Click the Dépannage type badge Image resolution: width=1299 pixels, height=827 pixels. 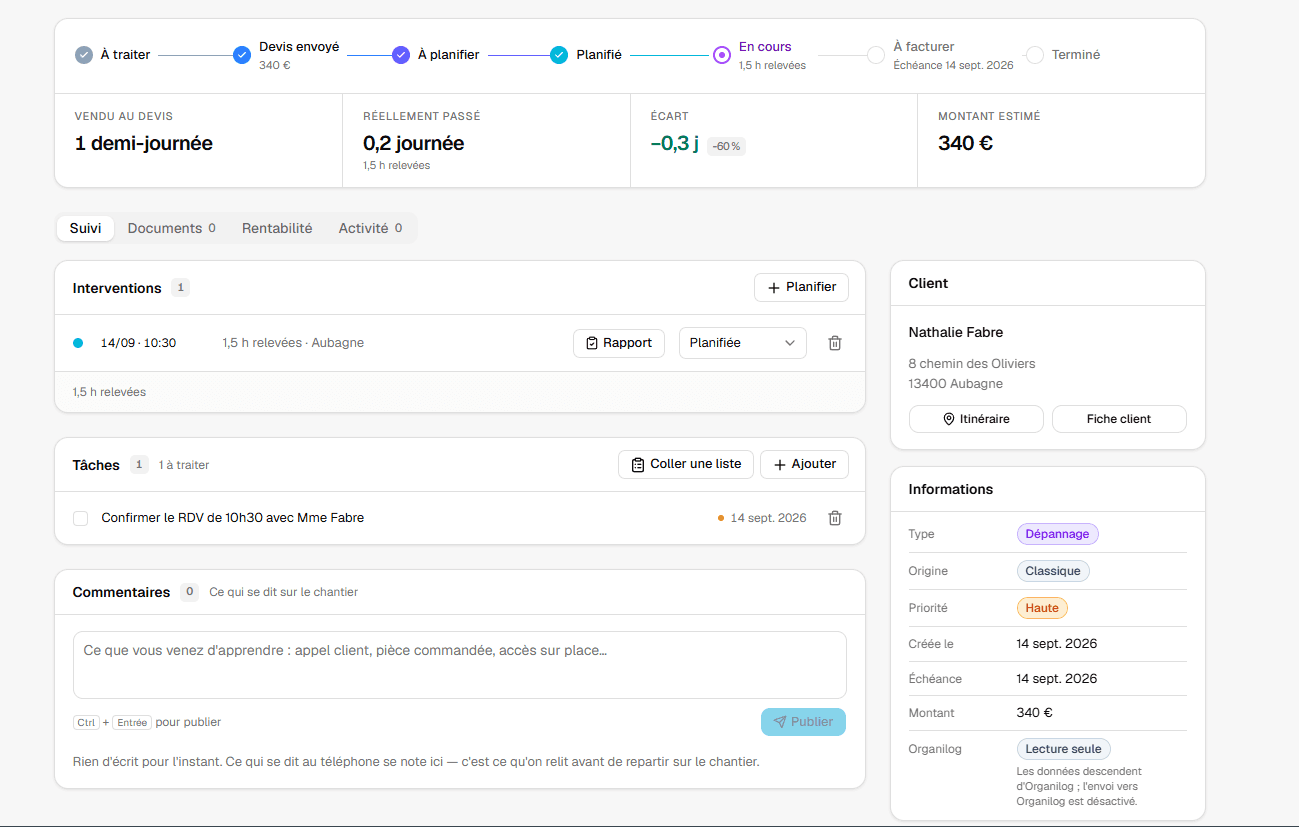point(1058,534)
